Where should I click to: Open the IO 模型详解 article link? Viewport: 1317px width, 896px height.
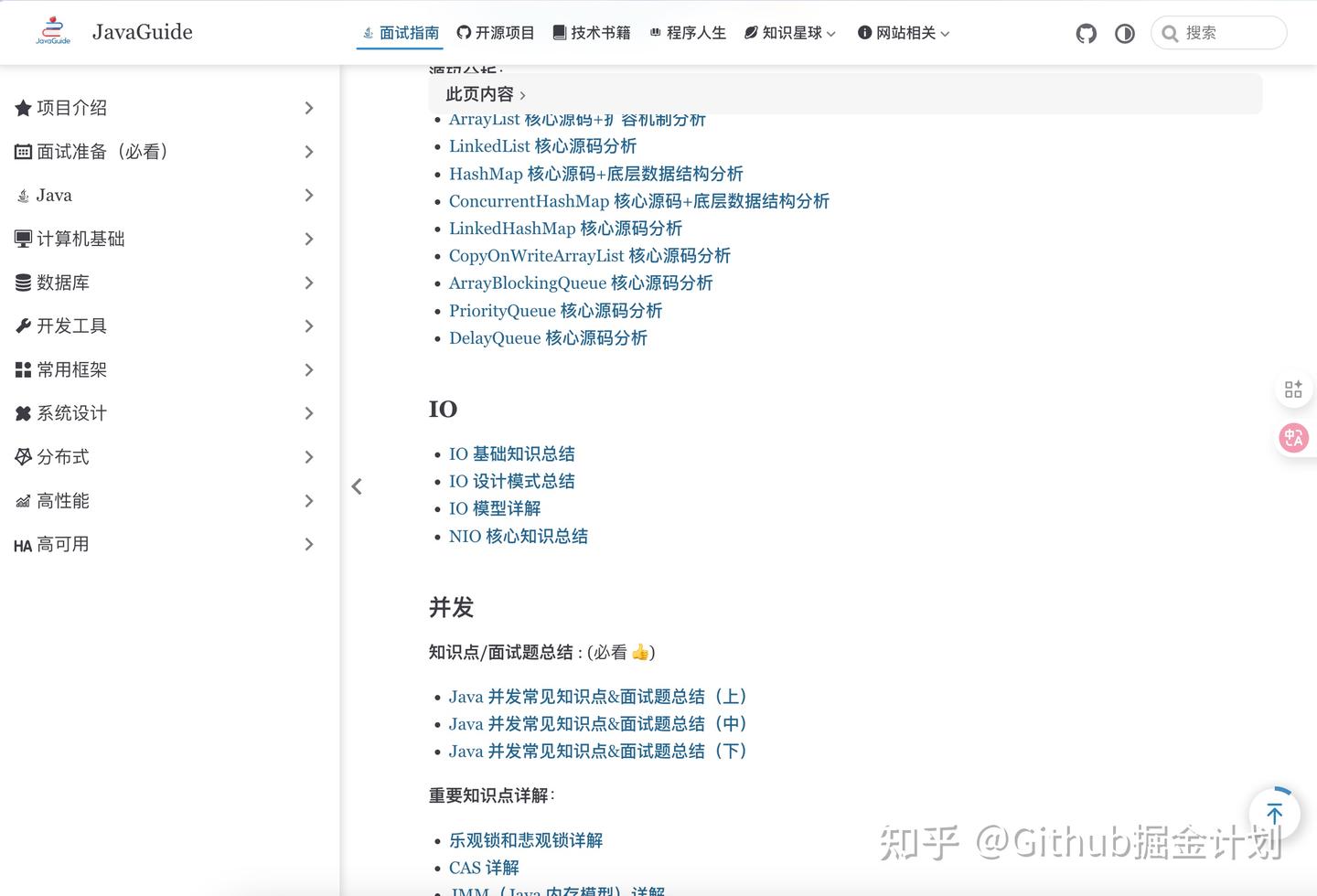click(x=494, y=508)
